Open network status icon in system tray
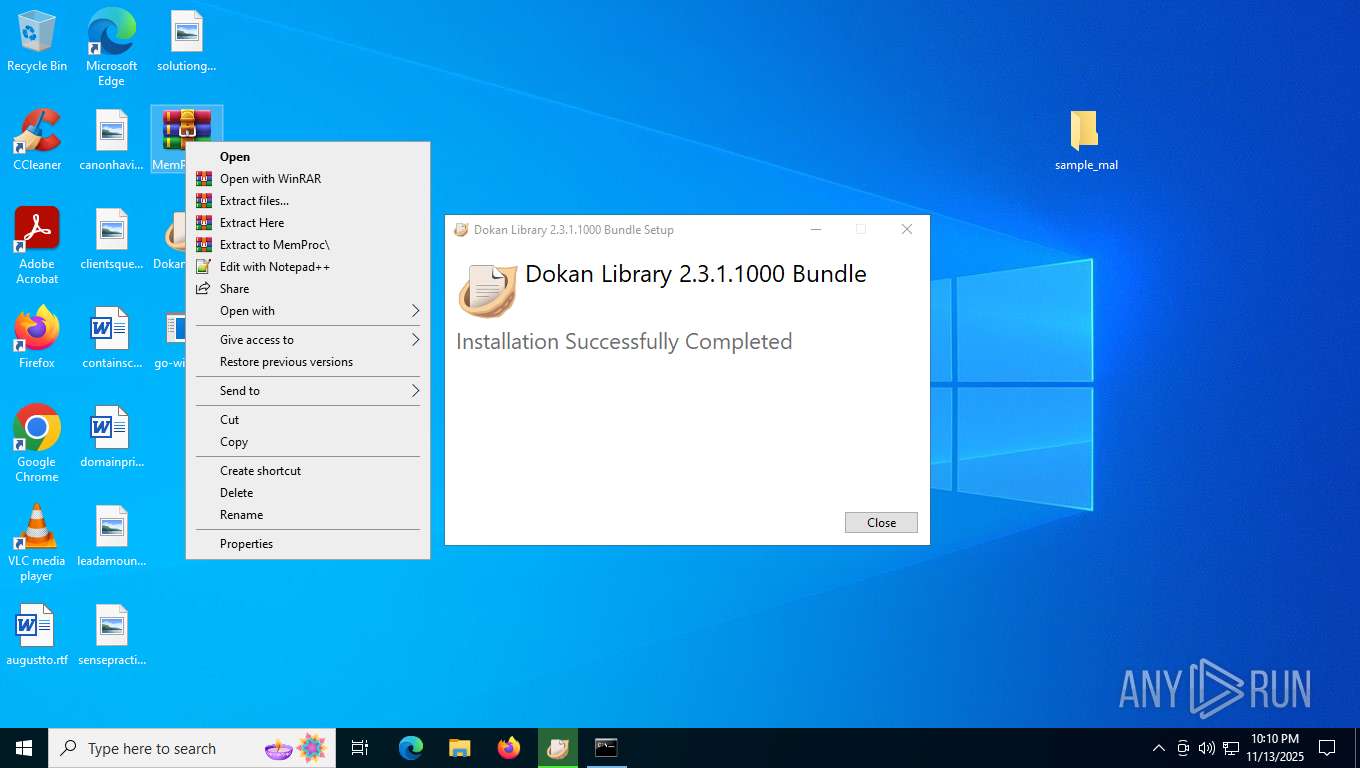 [1231, 748]
